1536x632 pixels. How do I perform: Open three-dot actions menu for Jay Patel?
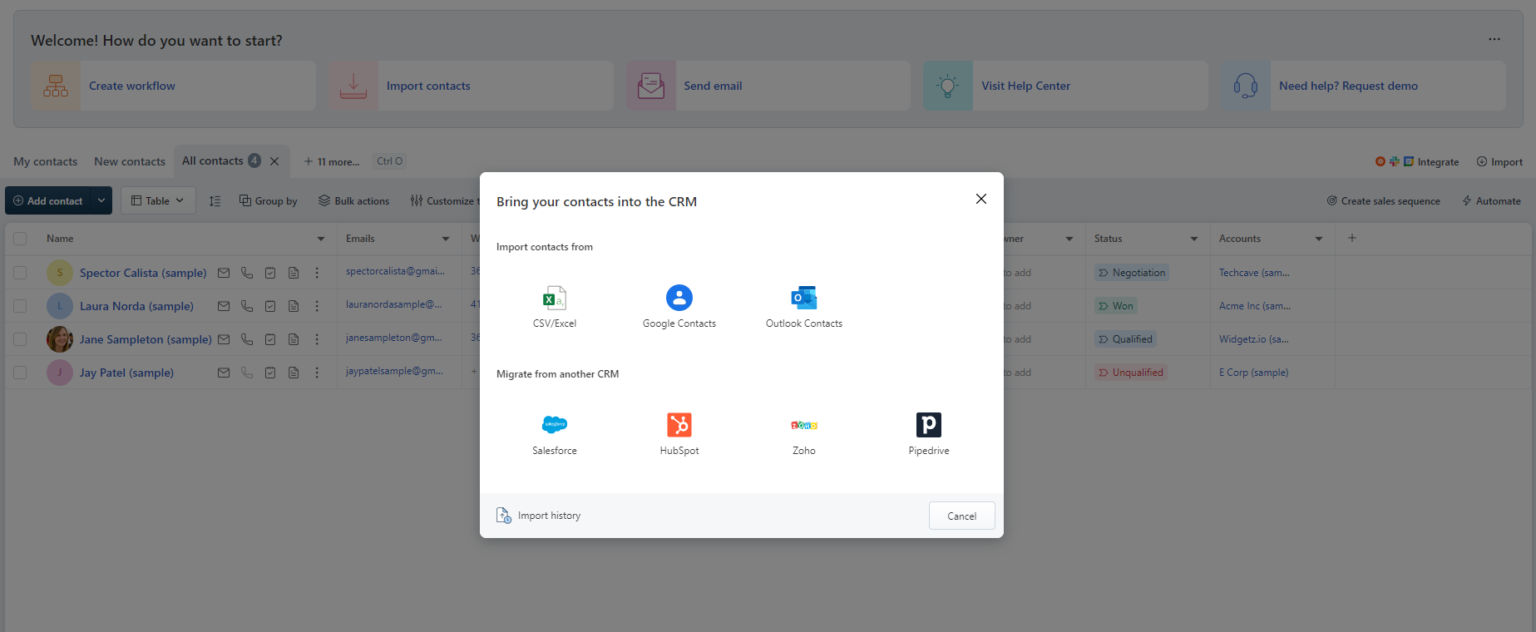317,372
